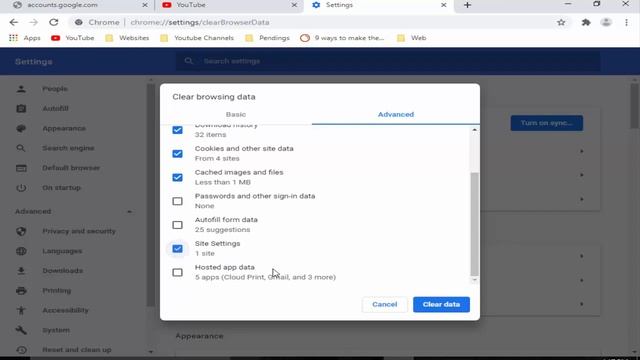Open the '9 ways to make the...' bookmark

click(x=342, y=38)
